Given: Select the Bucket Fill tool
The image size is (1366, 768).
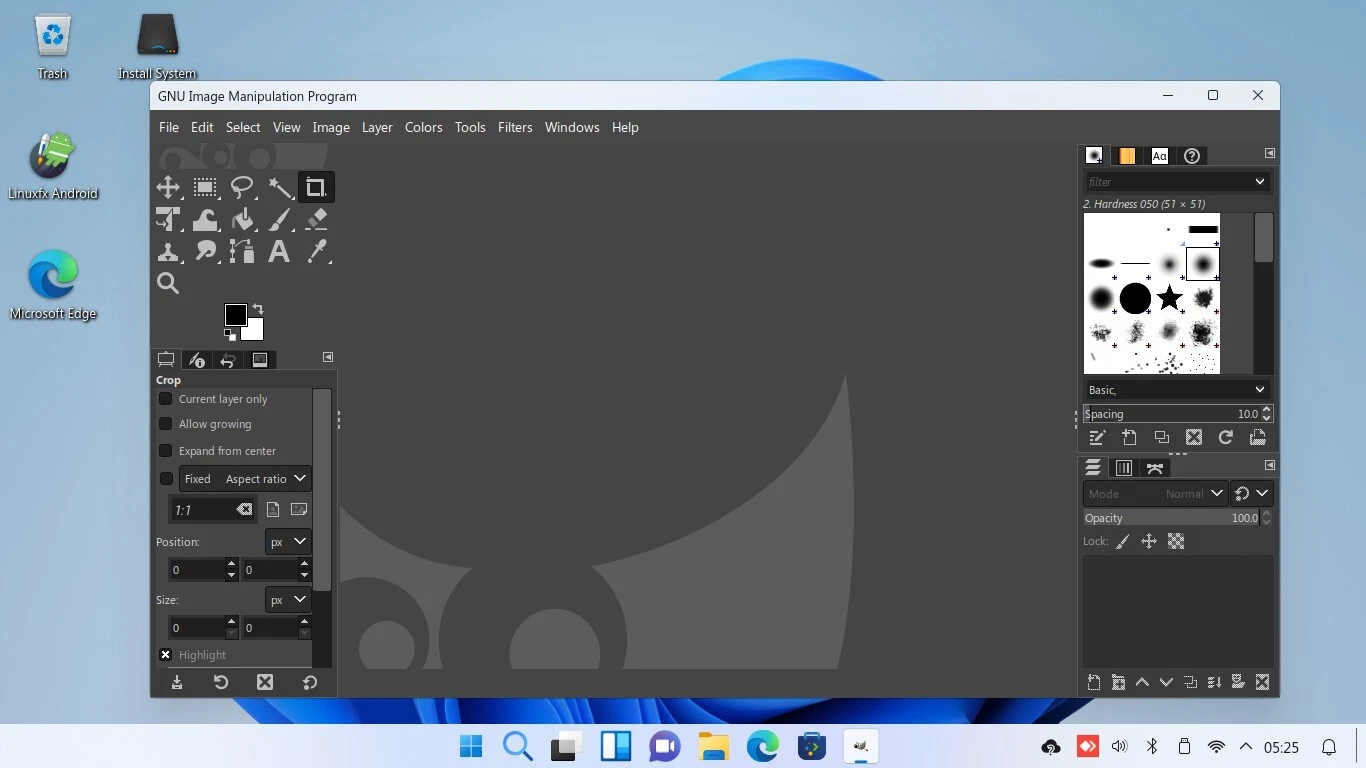Looking at the screenshot, I should pyautogui.click(x=242, y=219).
